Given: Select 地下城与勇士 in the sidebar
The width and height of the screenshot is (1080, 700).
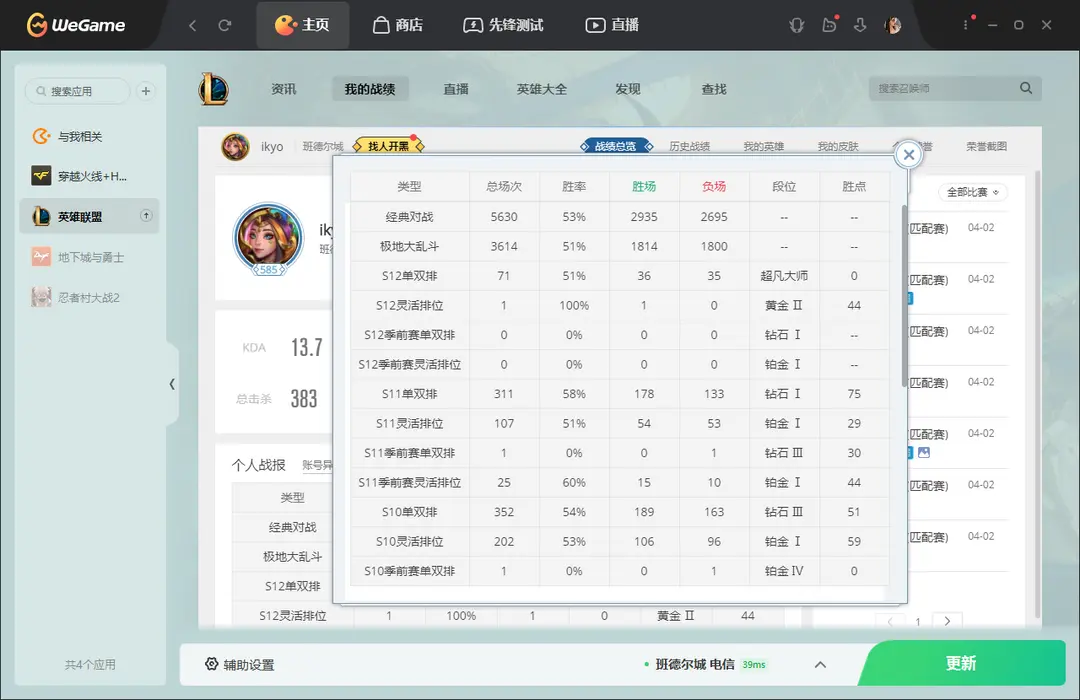Looking at the screenshot, I should point(90,257).
